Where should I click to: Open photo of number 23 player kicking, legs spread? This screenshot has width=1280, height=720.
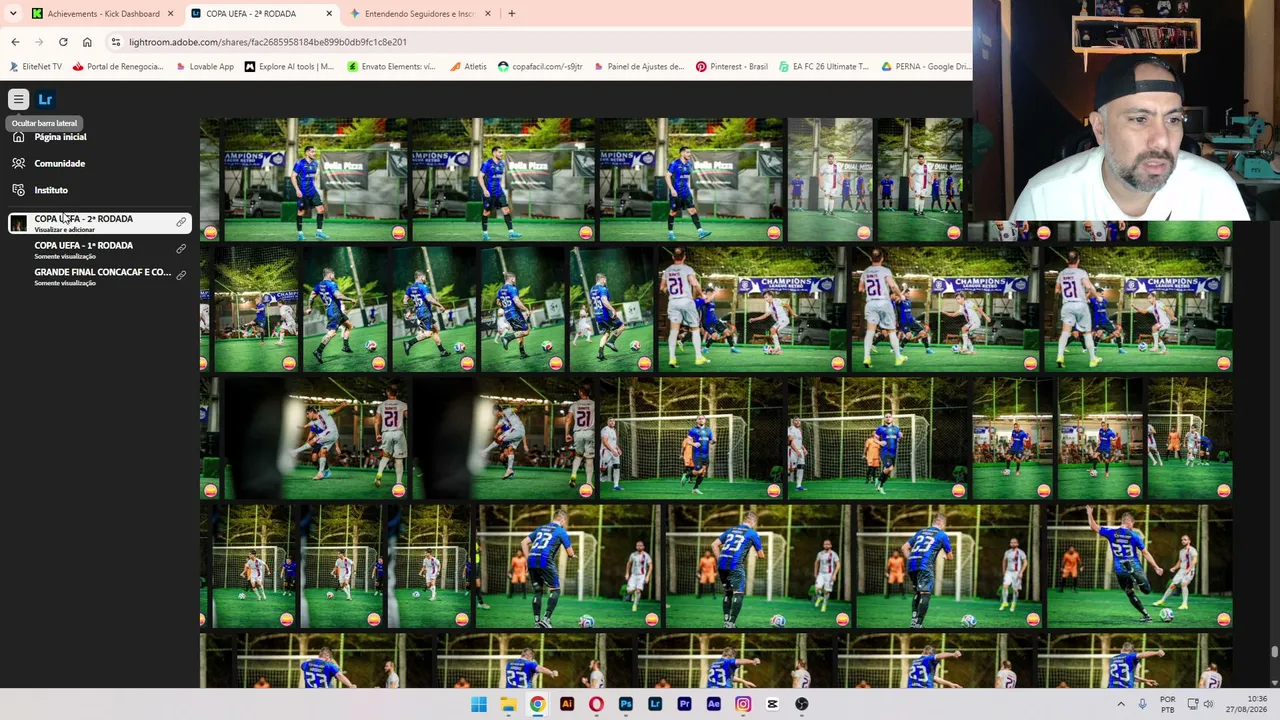1139,566
